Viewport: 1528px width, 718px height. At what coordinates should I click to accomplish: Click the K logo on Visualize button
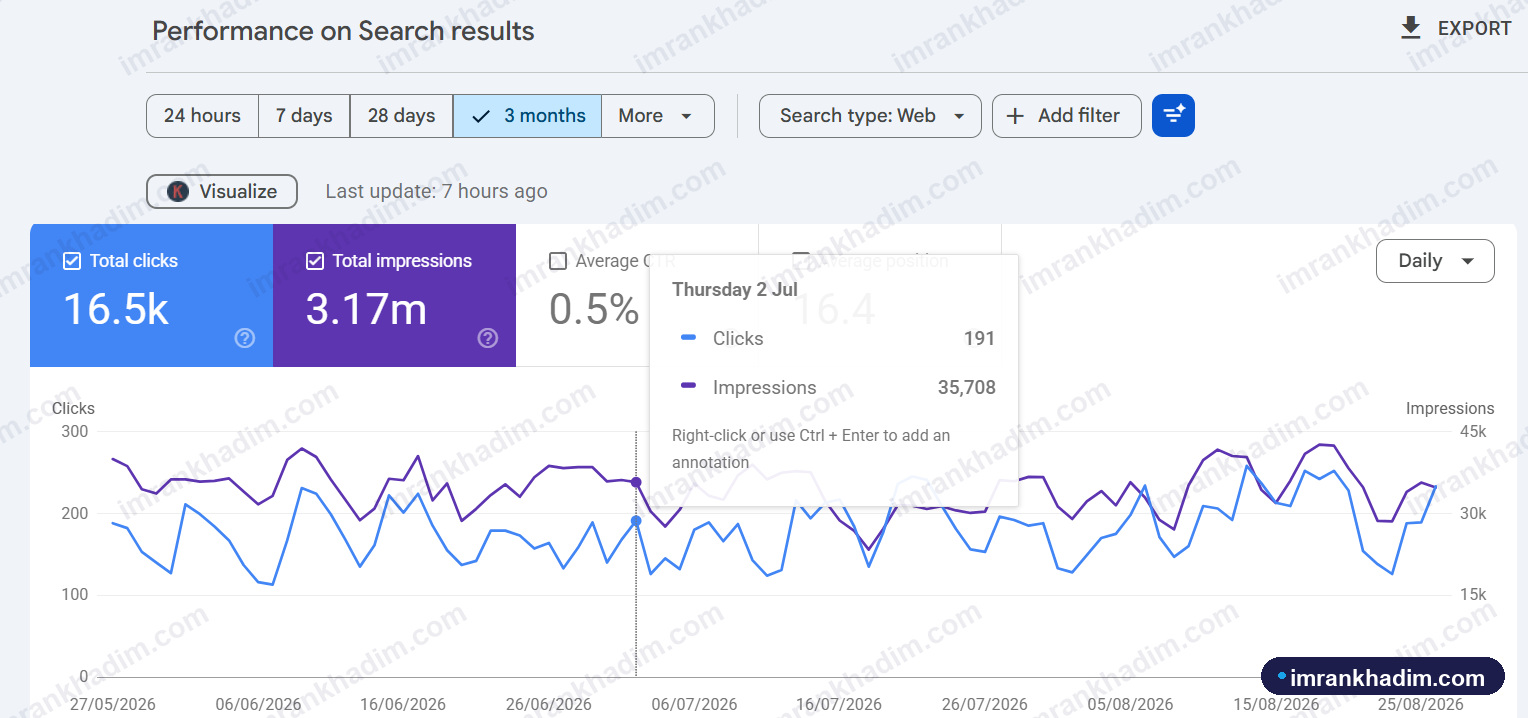178,192
